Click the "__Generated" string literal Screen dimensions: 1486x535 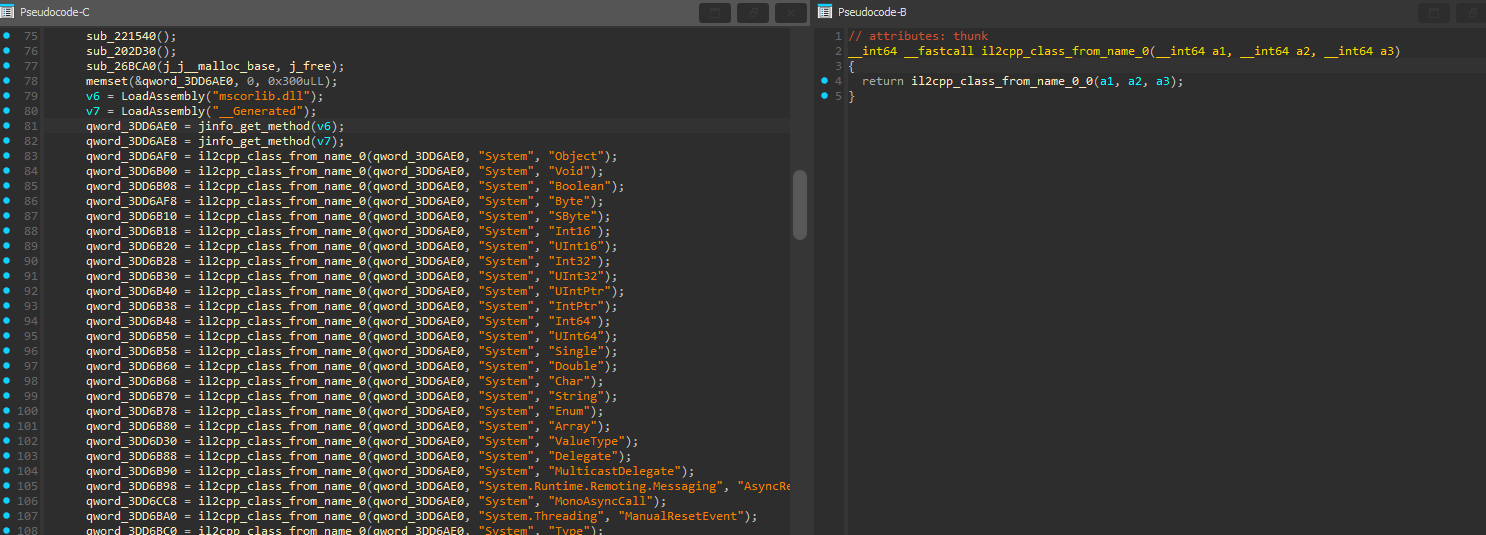pos(256,111)
